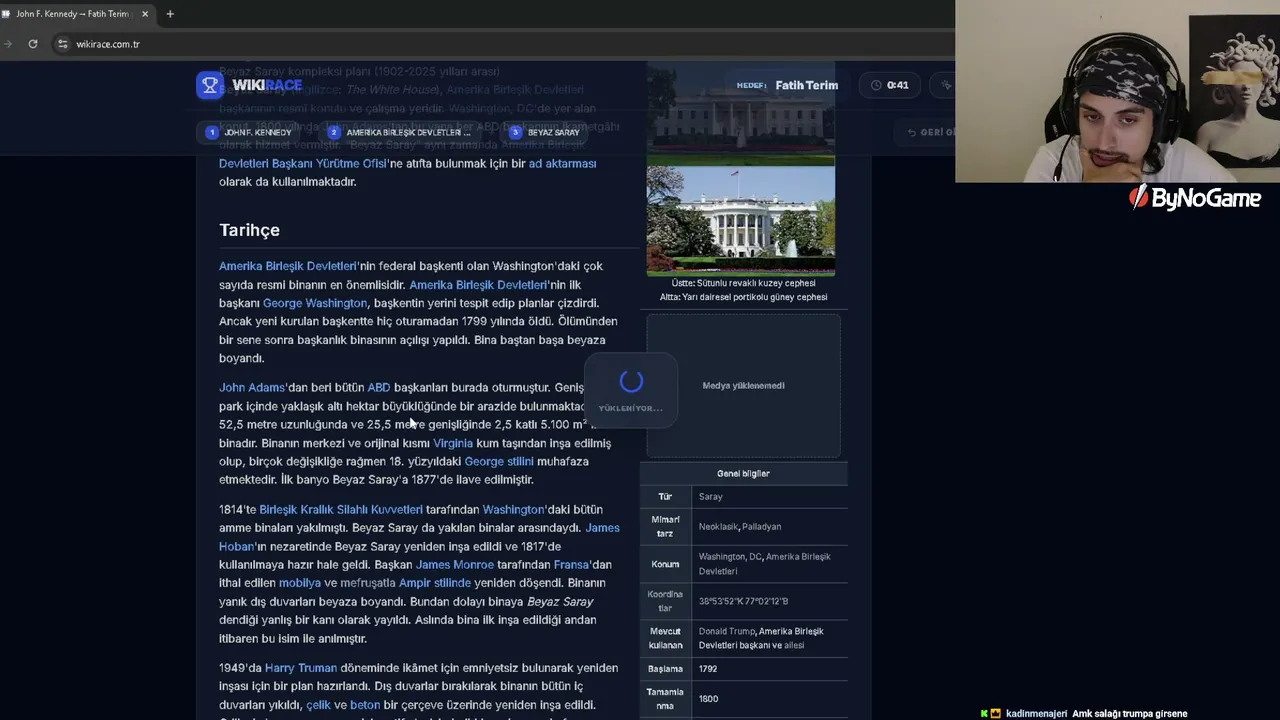Open the James Monroe link
Image resolution: width=1280 pixels, height=720 pixels.
[x=455, y=565]
